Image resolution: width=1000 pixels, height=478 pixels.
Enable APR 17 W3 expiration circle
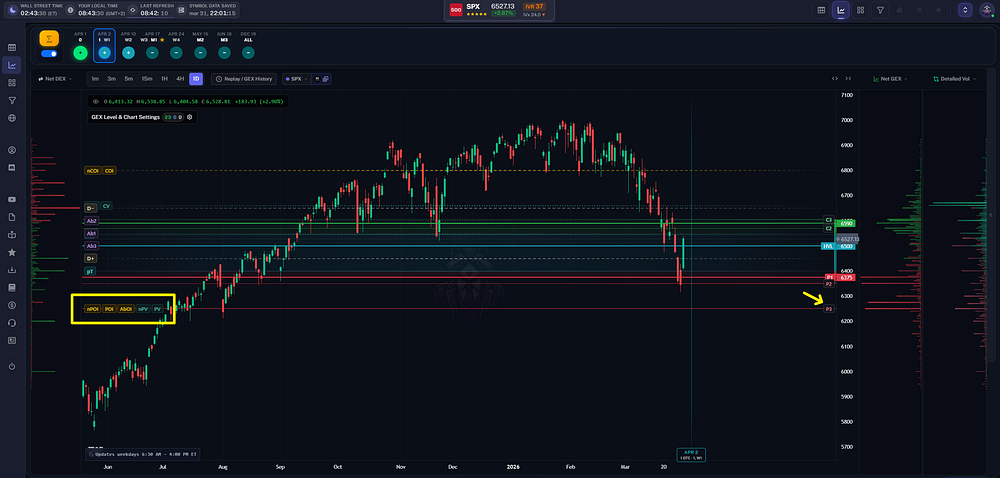pos(152,54)
